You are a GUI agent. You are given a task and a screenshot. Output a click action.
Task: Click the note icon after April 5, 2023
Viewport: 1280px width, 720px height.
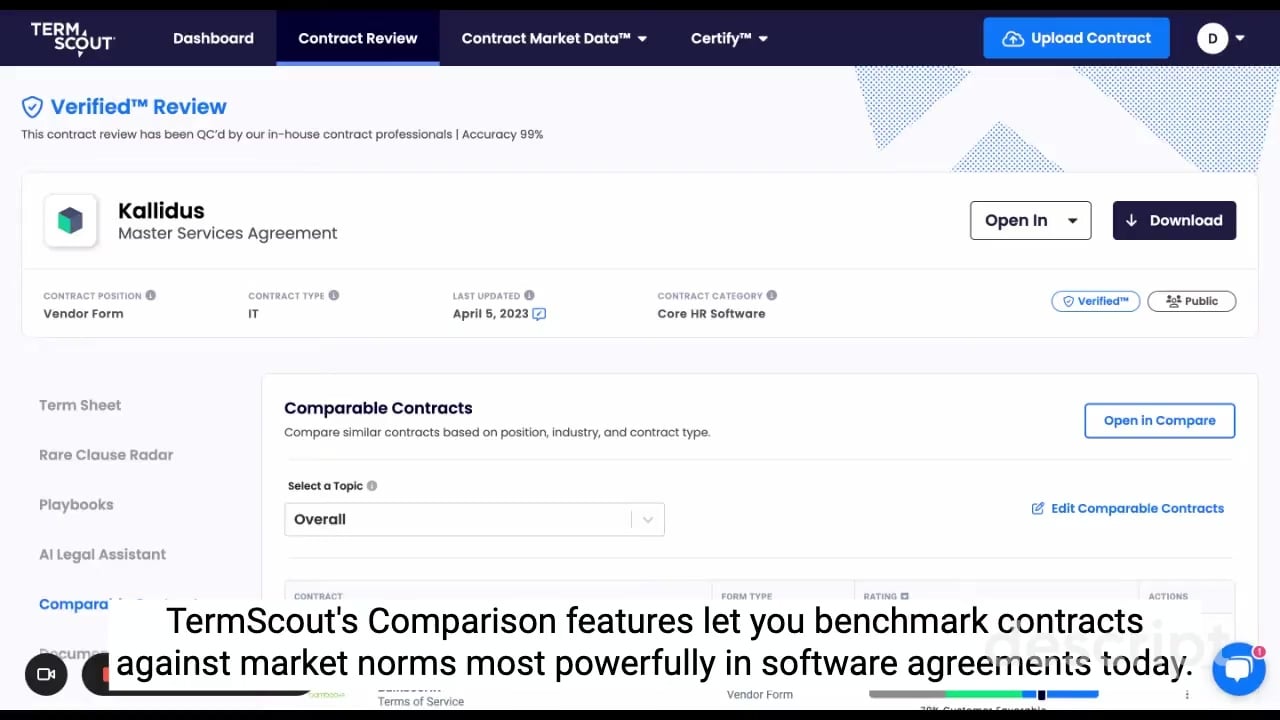tap(539, 314)
